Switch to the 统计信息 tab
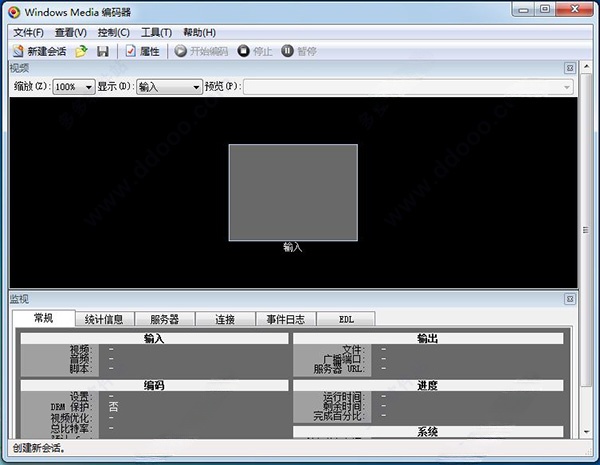Image resolution: width=600 pixels, height=465 pixels. click(104, 319)
